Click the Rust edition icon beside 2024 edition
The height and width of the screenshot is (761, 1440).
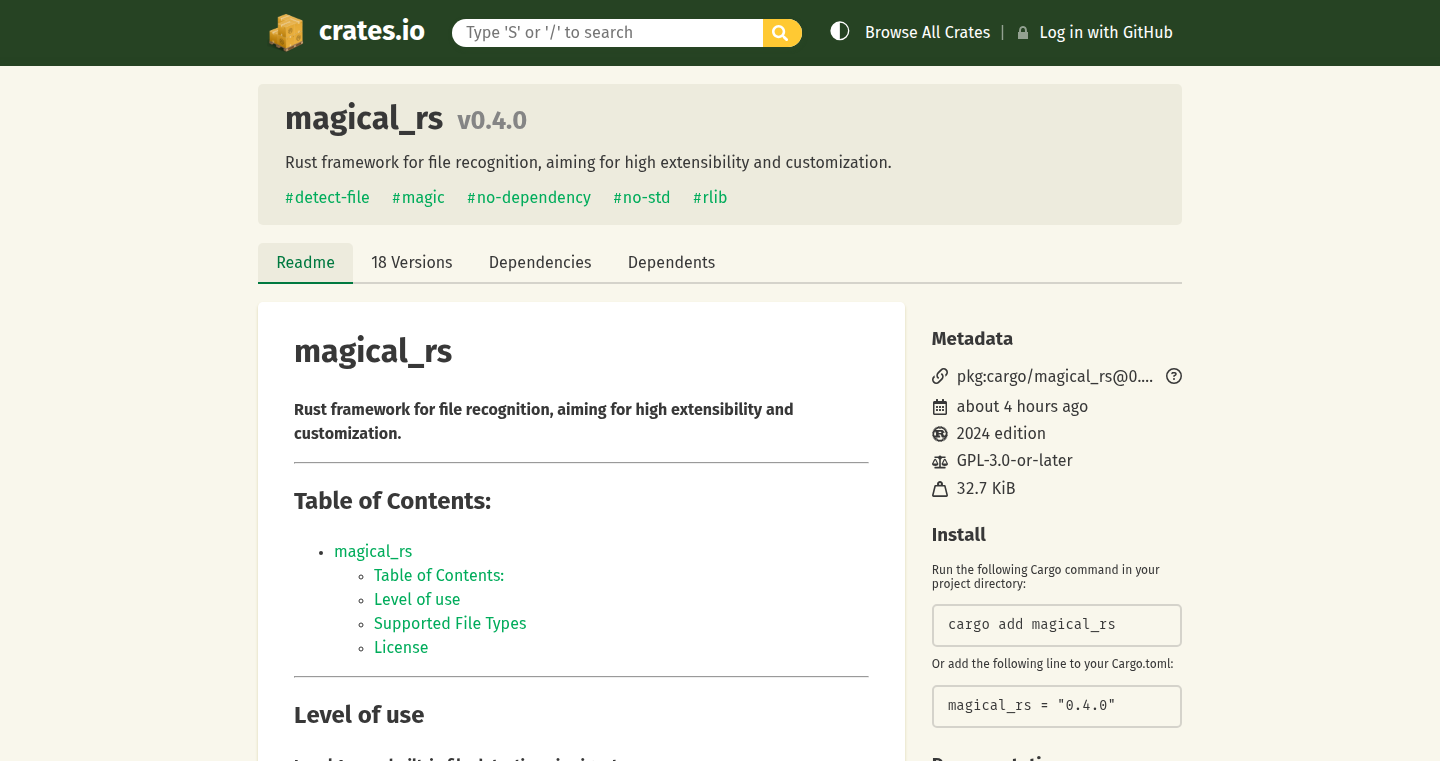point(940,434)
